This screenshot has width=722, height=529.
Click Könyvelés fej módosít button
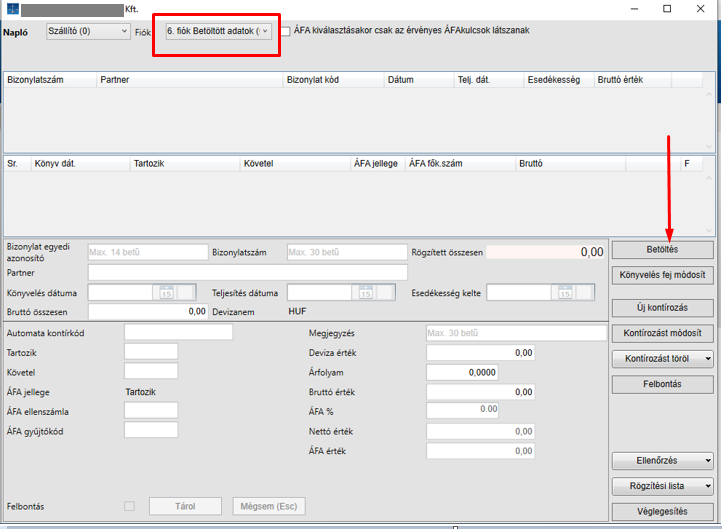(x=663, y=275)
